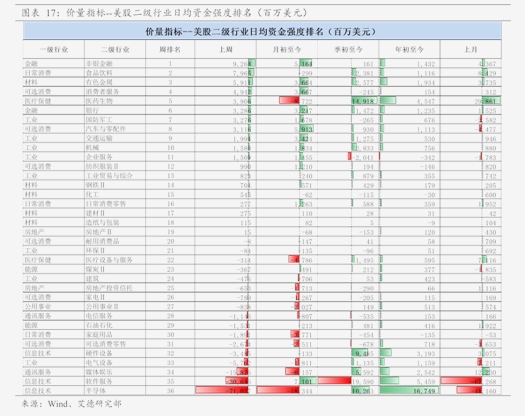Click the green year-to-date bar in the 半导体 row
Image resolution: width=525 pixels, height=416 pixels.
409,390
